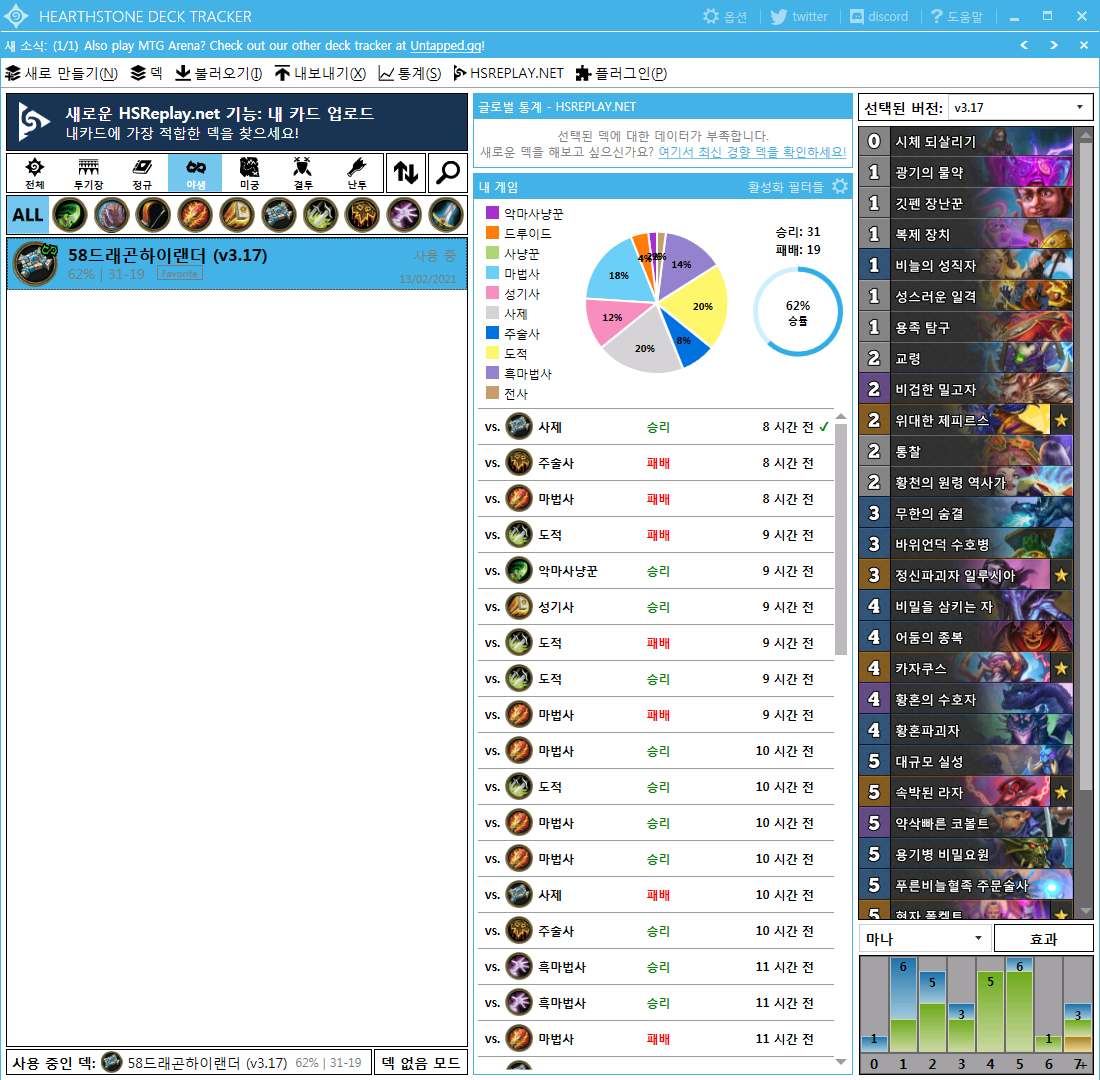1100x1080 pixels.
Task: Open 플러그인(P) plugins menu
Action: pos(622,73)
